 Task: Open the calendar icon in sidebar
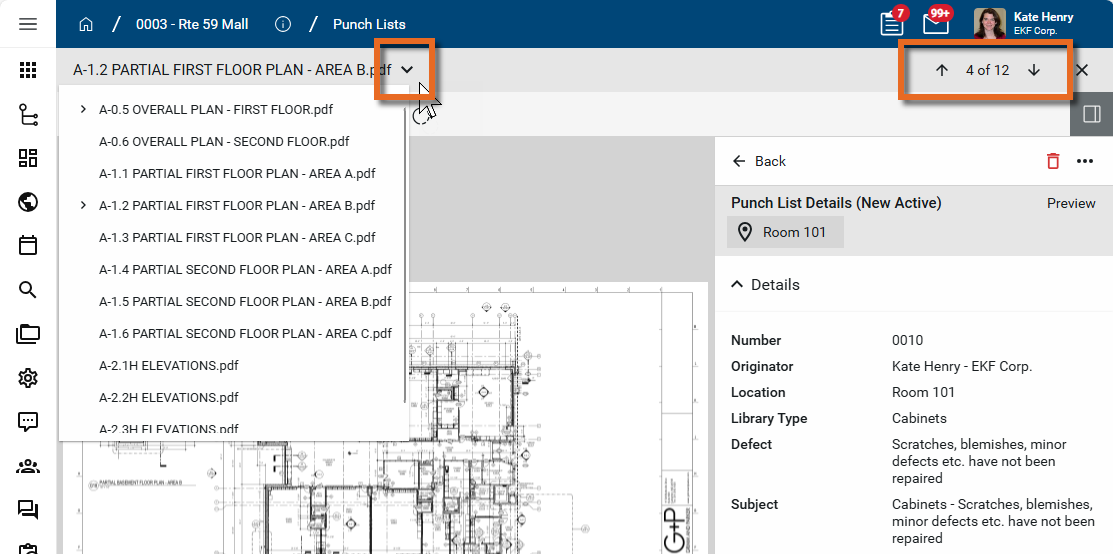28,246
